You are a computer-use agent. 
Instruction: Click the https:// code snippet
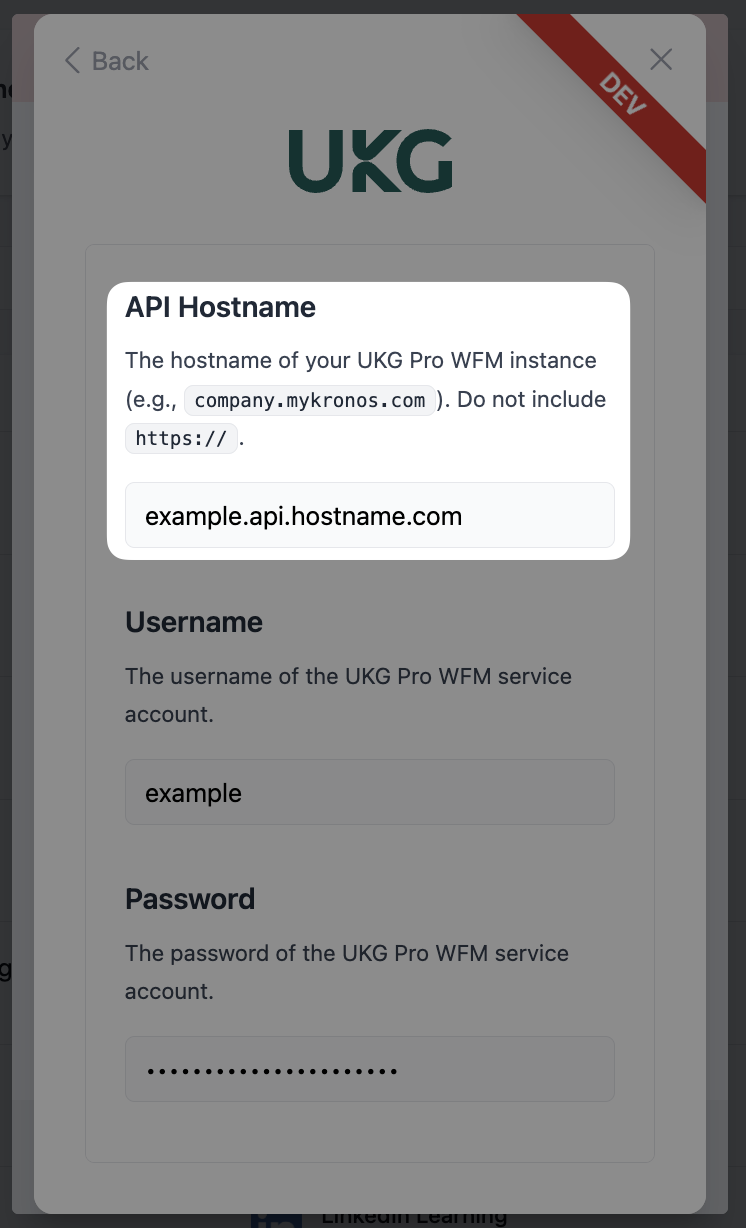click(x=181, y=438)
